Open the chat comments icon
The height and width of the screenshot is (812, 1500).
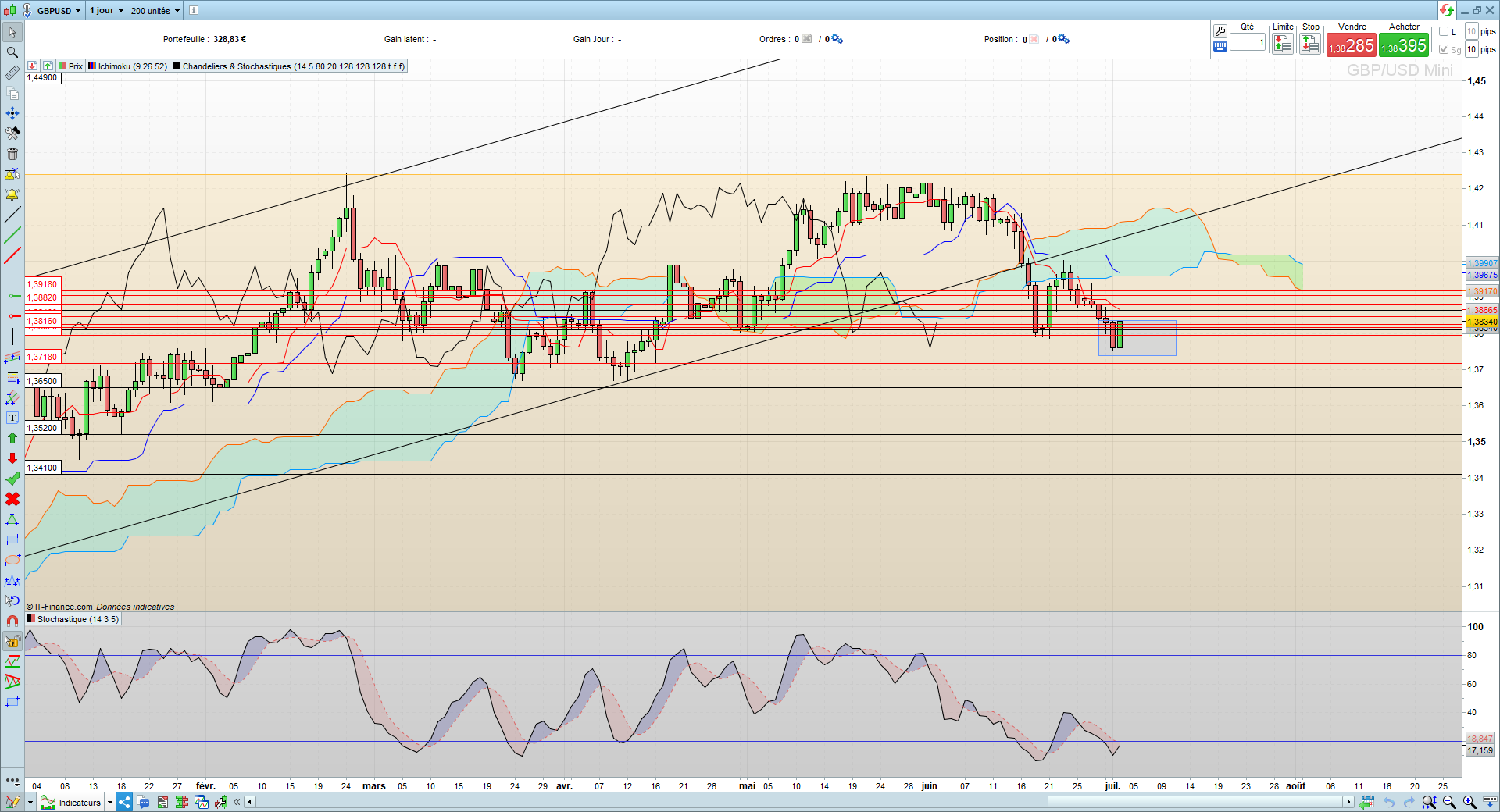pos(144,802)
